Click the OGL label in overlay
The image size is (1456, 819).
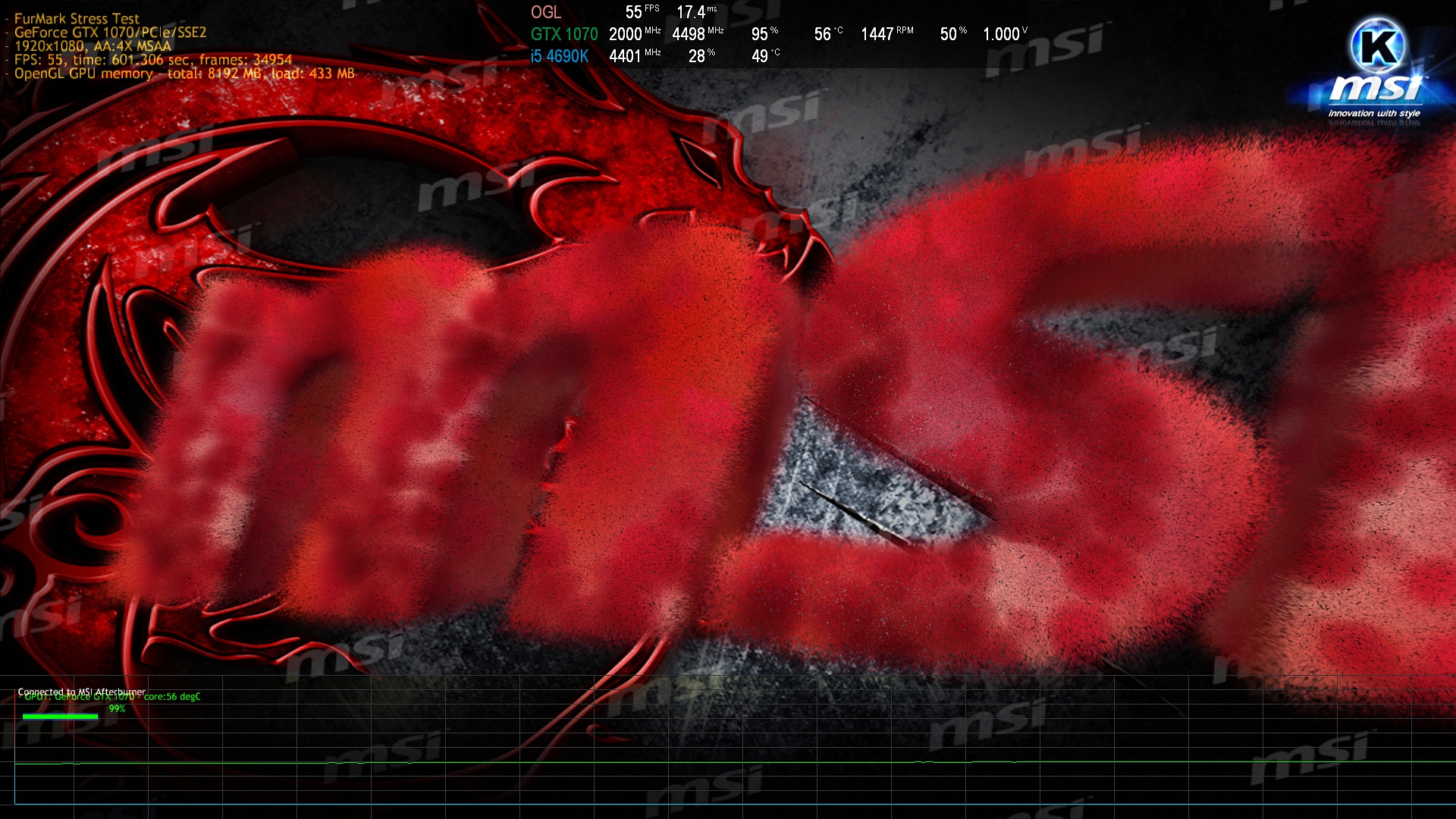click(546, 12)
